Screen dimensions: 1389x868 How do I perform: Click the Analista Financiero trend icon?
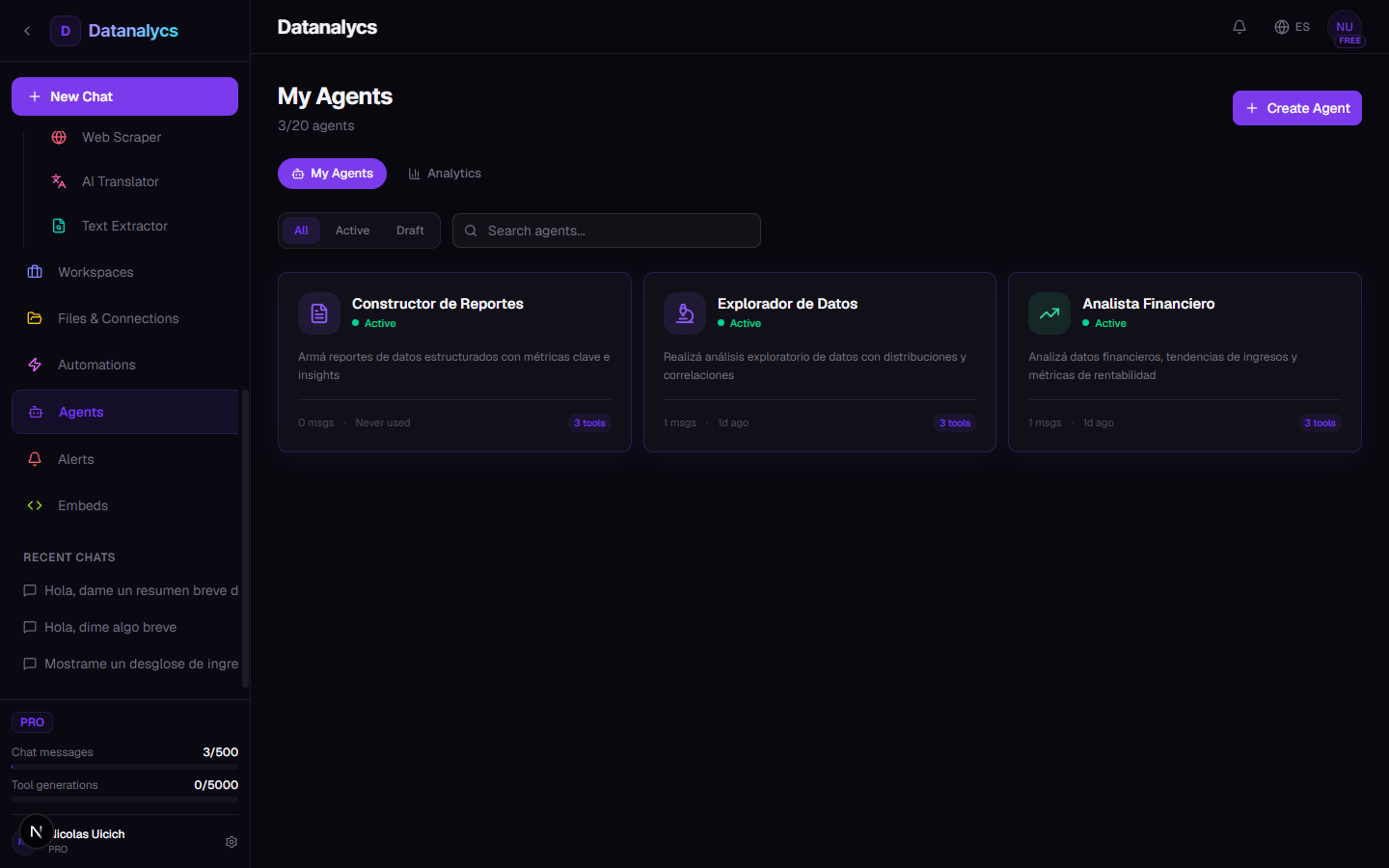point(1049,313)
